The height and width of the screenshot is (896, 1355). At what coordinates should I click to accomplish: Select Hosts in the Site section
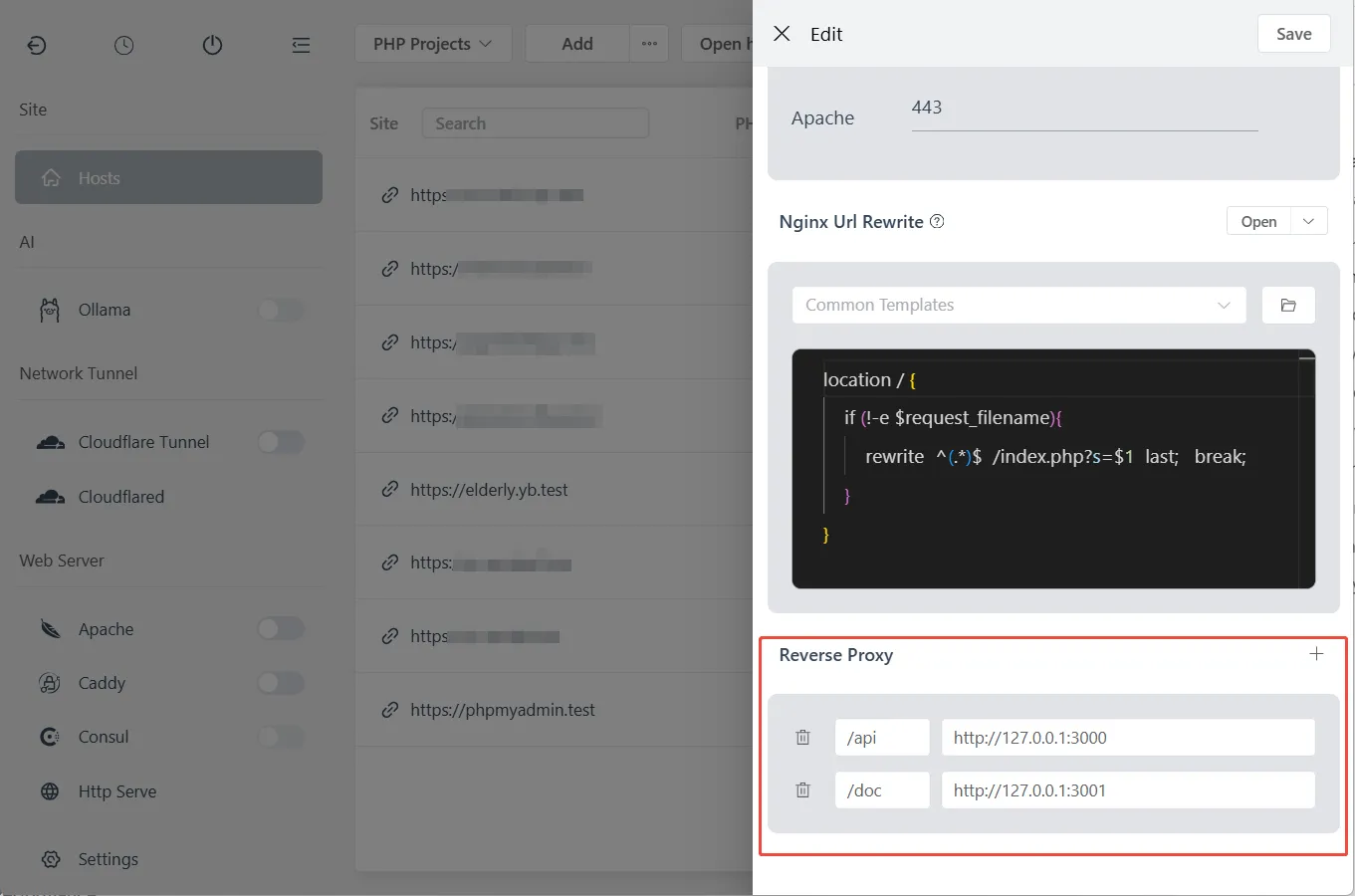[x=98, y=177]
